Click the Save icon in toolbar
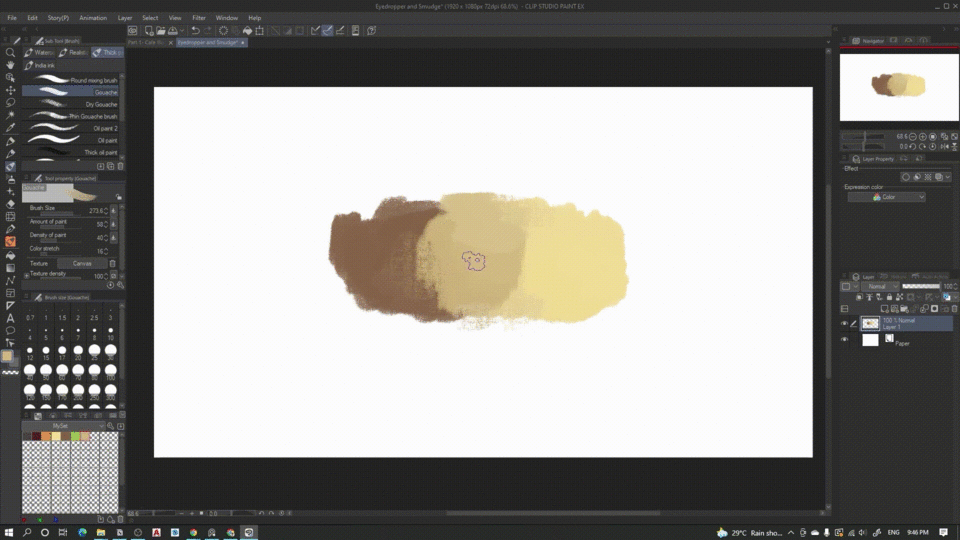 tap(173, 31)
